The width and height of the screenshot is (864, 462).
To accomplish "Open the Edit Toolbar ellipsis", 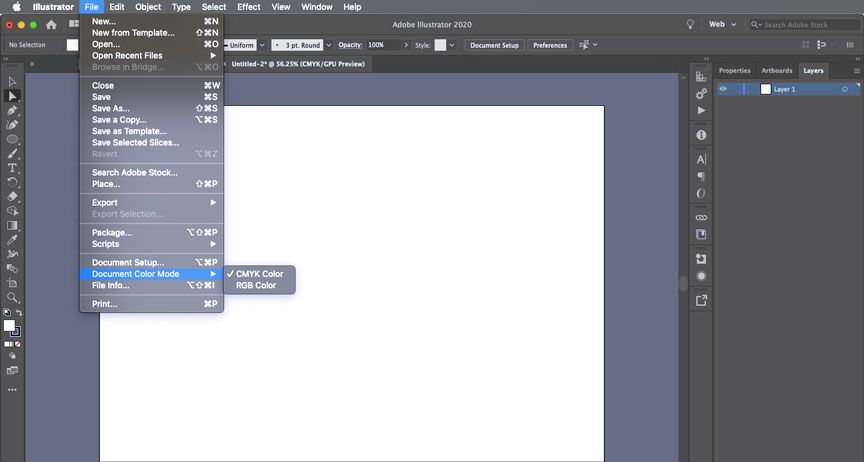I will 12,389.
